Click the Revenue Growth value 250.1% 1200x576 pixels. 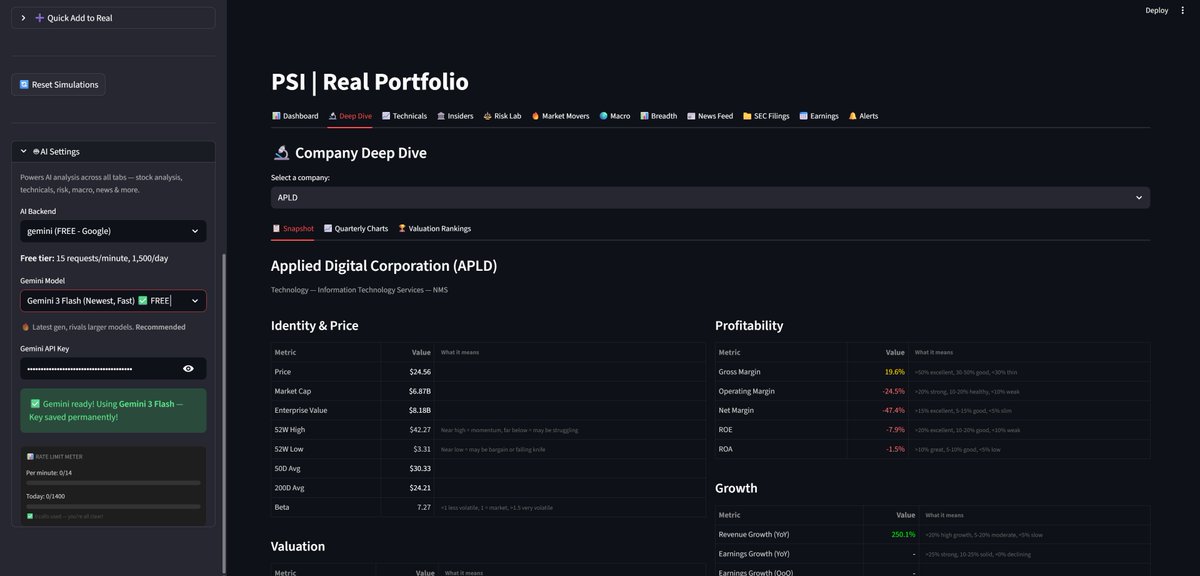click(x=903, y=534)
